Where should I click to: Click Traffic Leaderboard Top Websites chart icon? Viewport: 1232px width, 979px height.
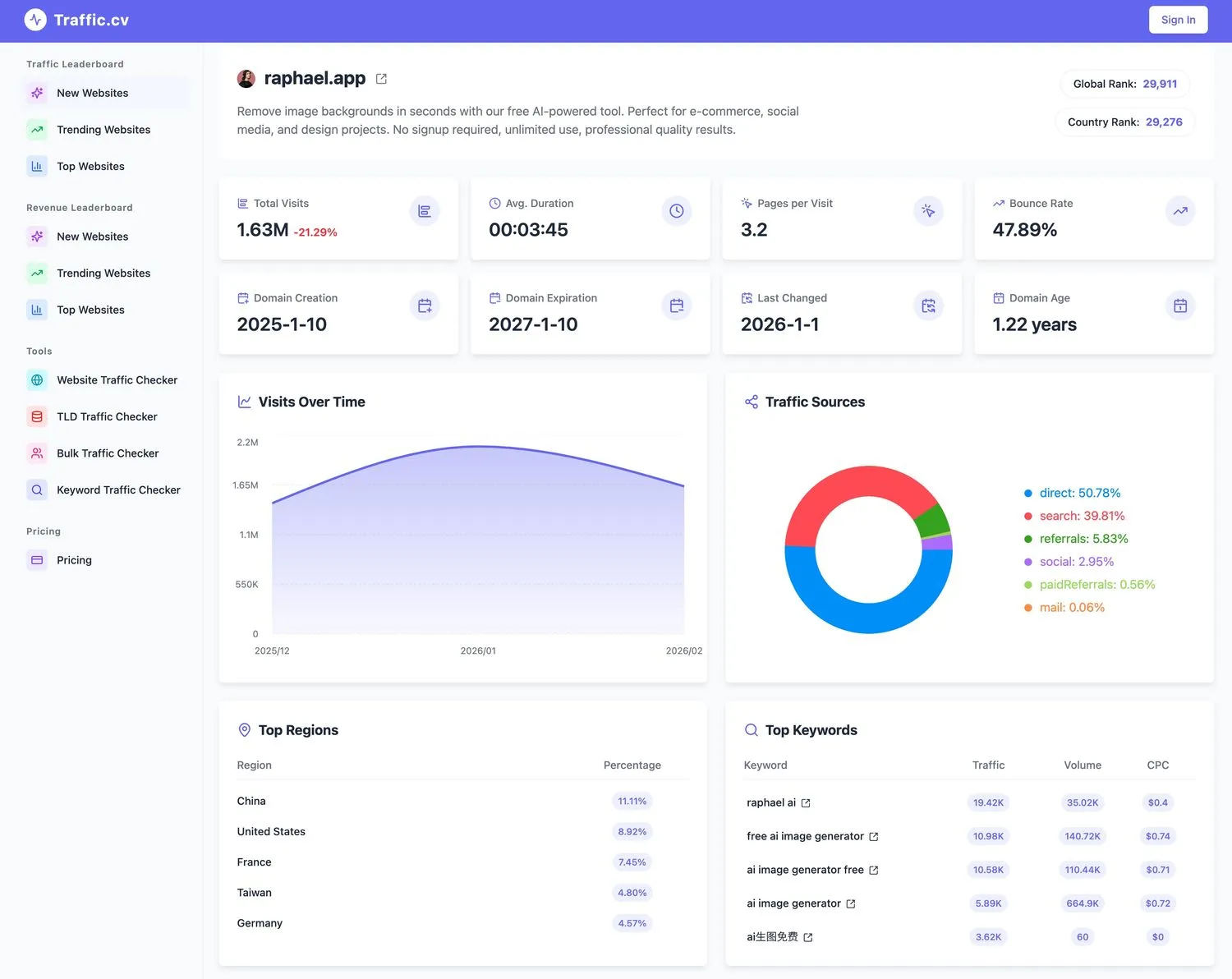click(x=37, y=166)
